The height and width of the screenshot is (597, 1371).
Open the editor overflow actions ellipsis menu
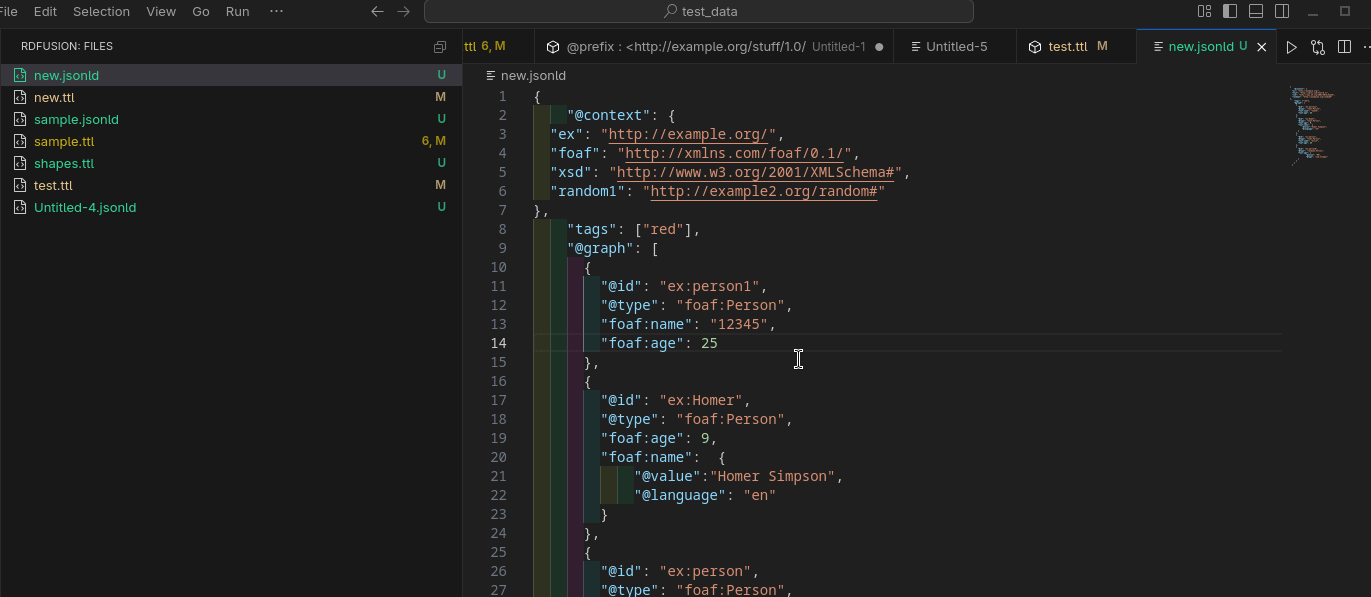tap(1365, 46)
